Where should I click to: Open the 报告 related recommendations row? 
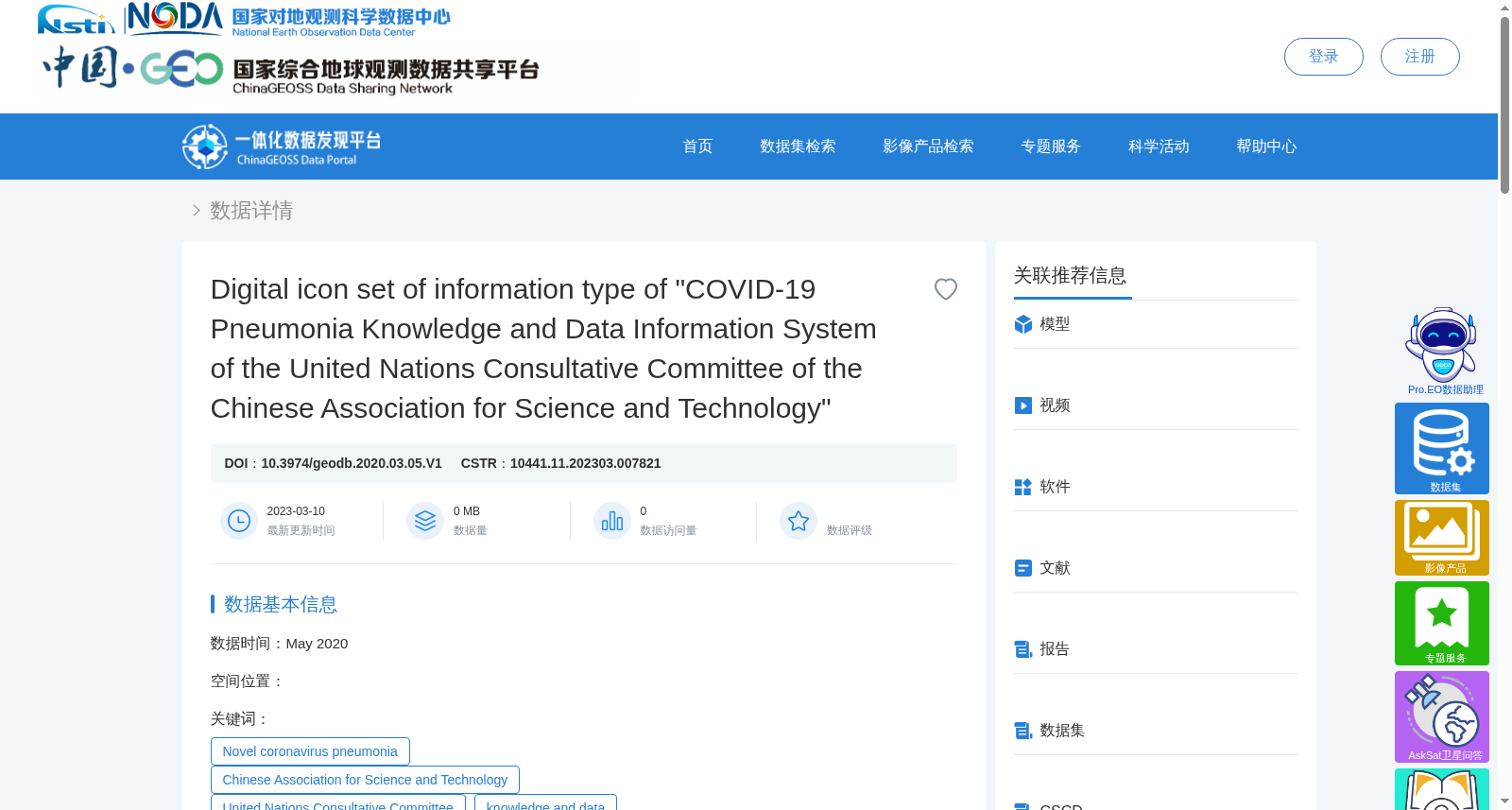[x=1156, y=649]
